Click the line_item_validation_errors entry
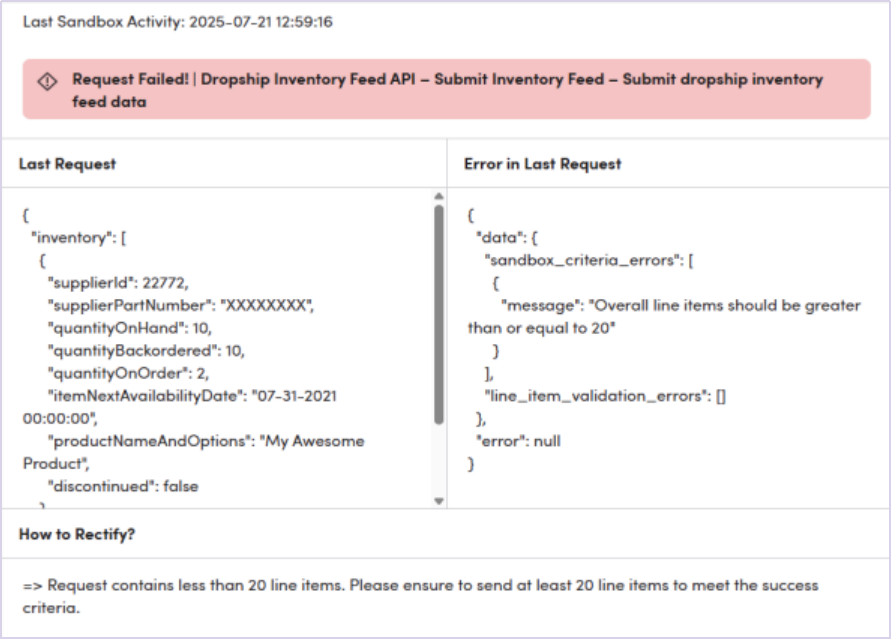The width and height of the screenshot is (891, 639). [604, 396]
